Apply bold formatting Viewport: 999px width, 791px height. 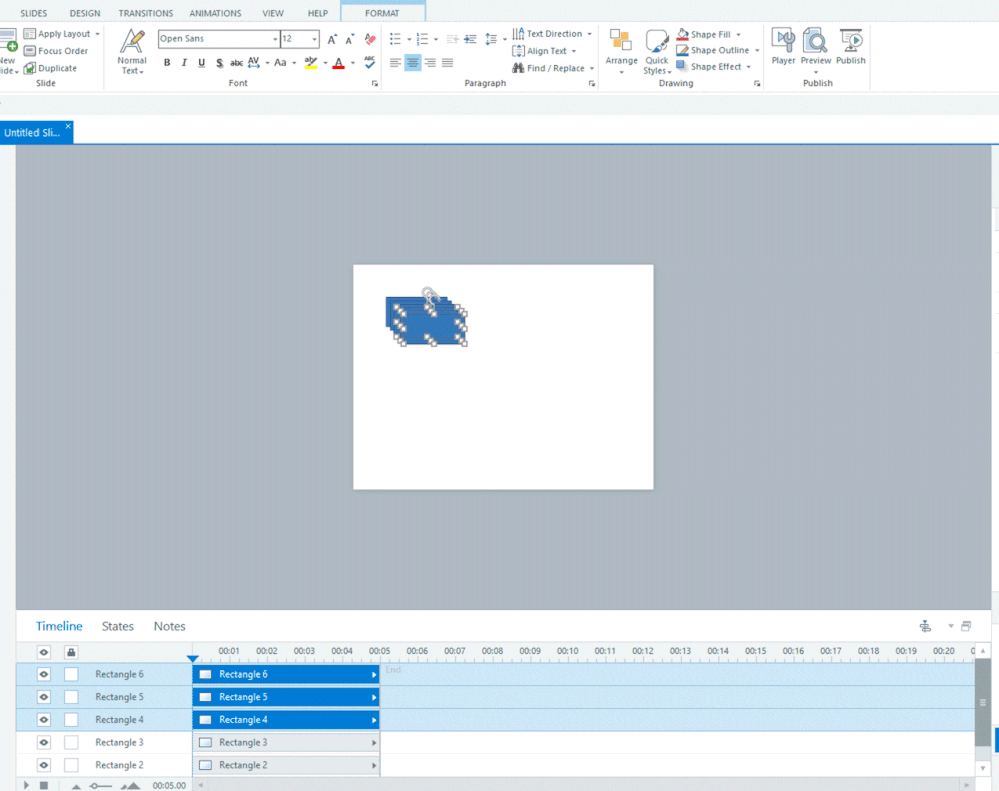(167, 63)
